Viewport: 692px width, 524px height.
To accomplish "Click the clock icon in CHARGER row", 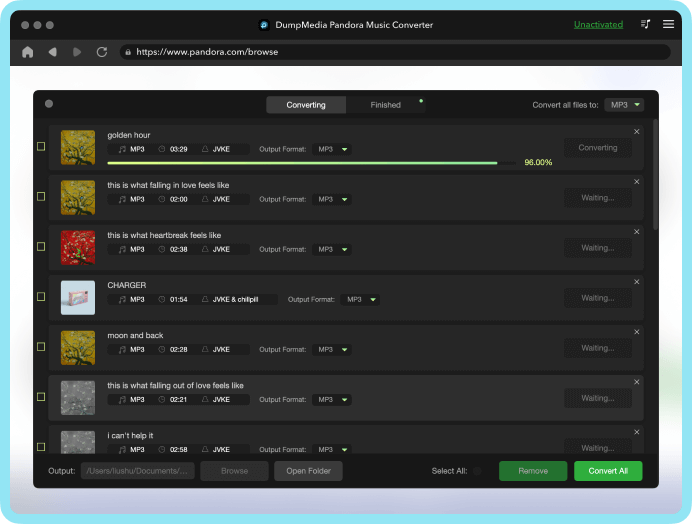I will 162,299.
